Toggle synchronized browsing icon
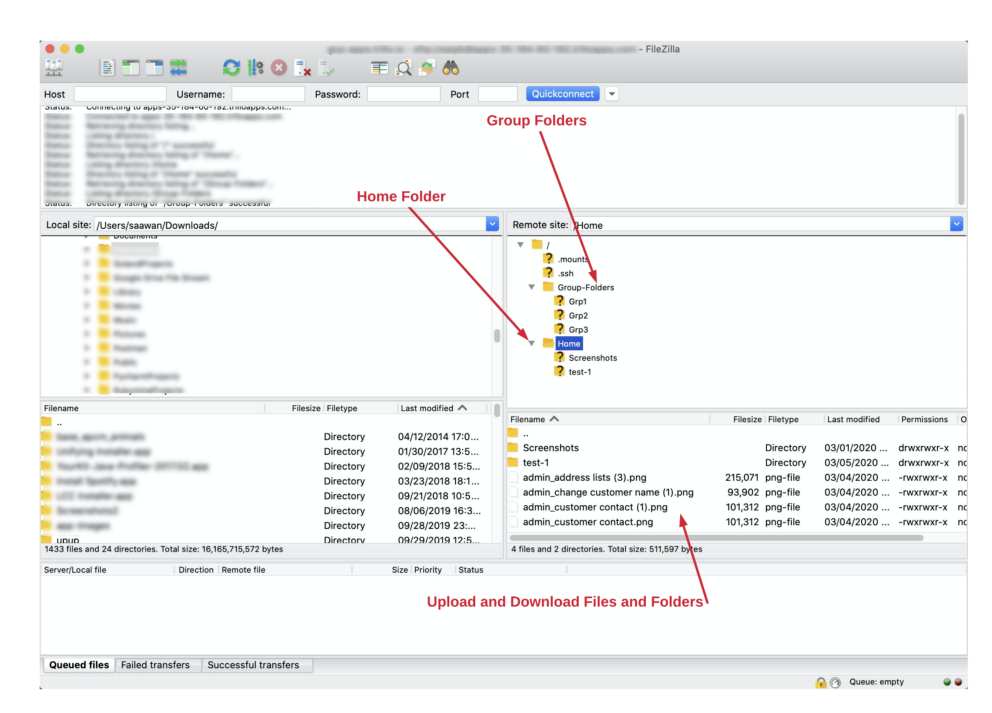This screenshot has height=713, width=992. (427, 68)
